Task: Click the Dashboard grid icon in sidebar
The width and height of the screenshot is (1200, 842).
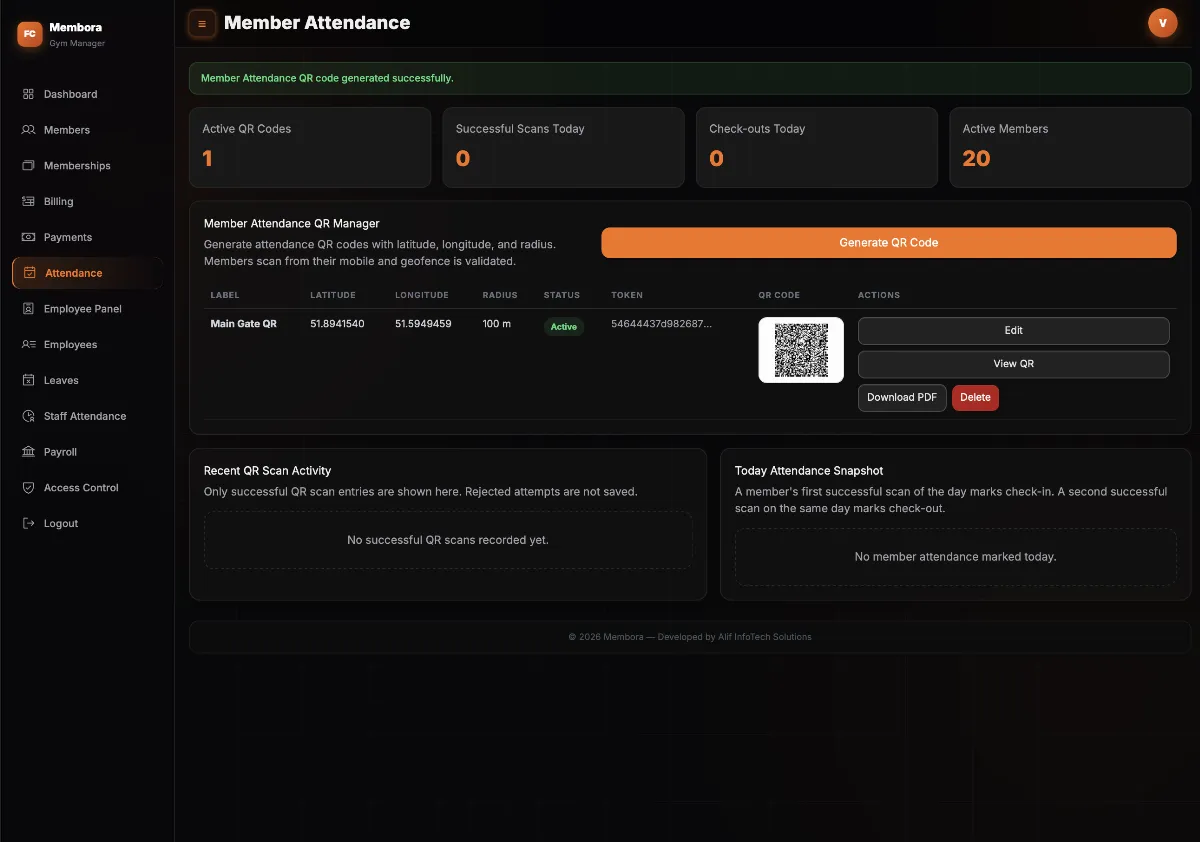Action: pos(28,94)
